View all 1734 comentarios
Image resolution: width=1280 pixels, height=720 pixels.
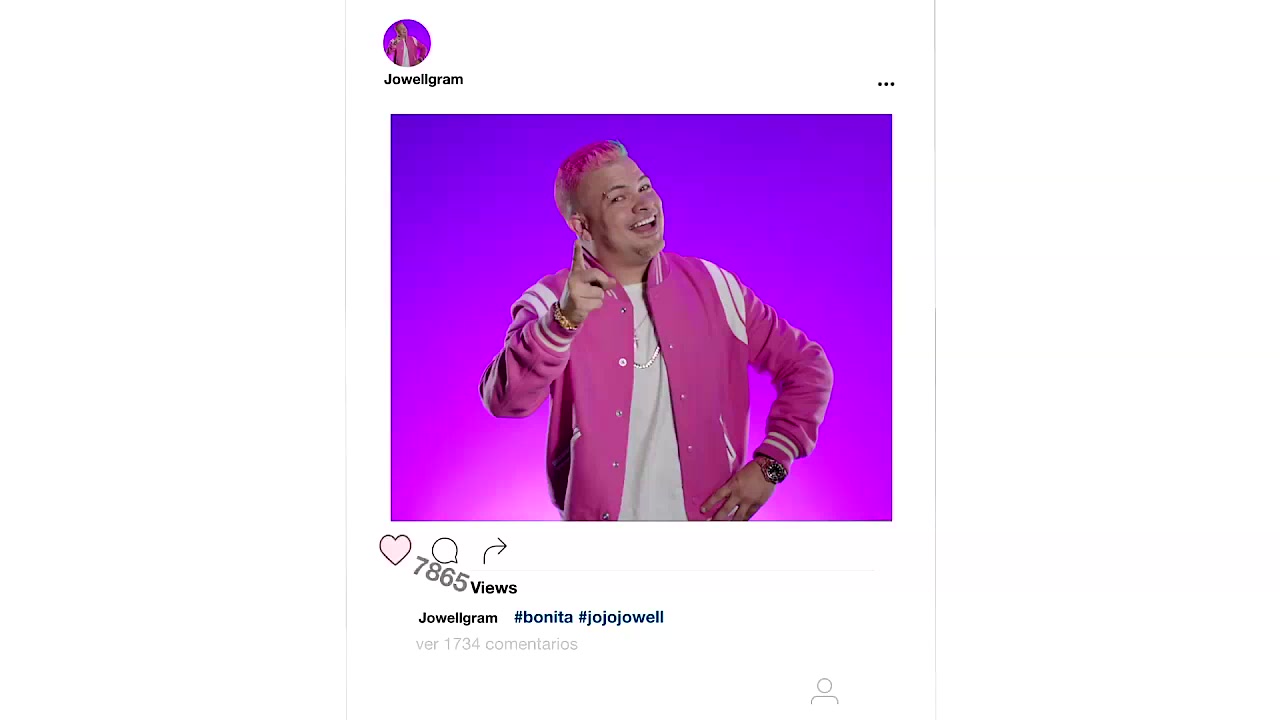click(496, 644)
